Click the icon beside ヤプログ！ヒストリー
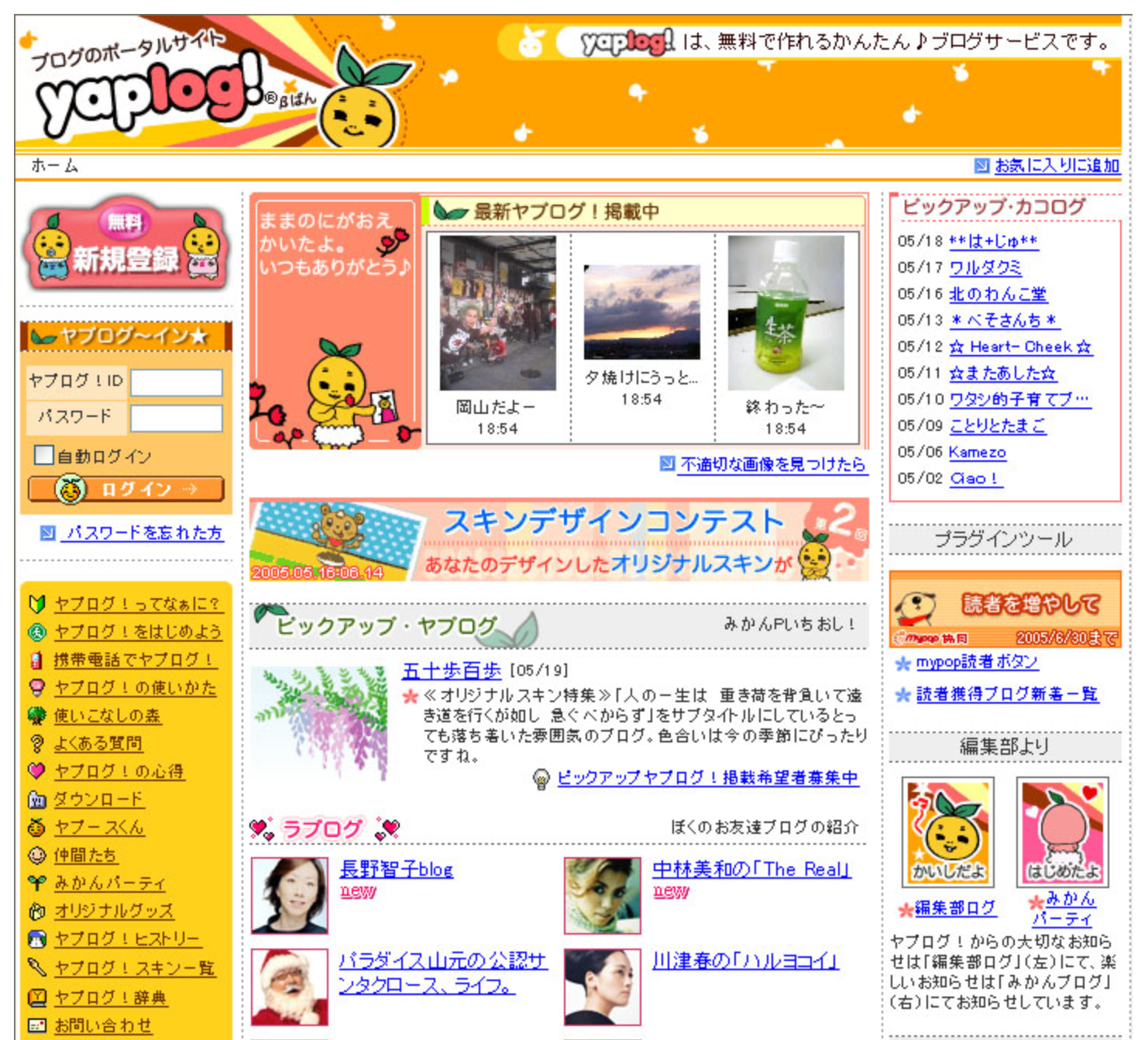The image size is (1148, 1040). [x=36, y=939]
